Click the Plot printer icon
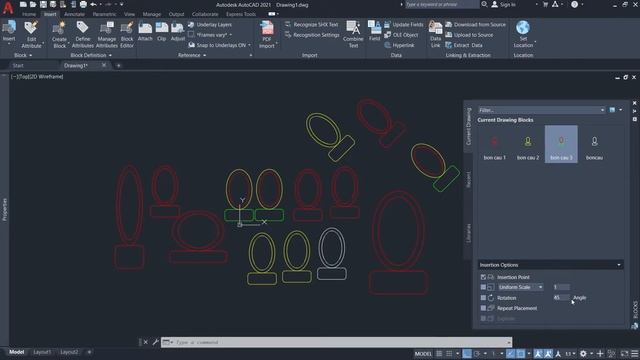The image size is (640, 360). point(83,4)
